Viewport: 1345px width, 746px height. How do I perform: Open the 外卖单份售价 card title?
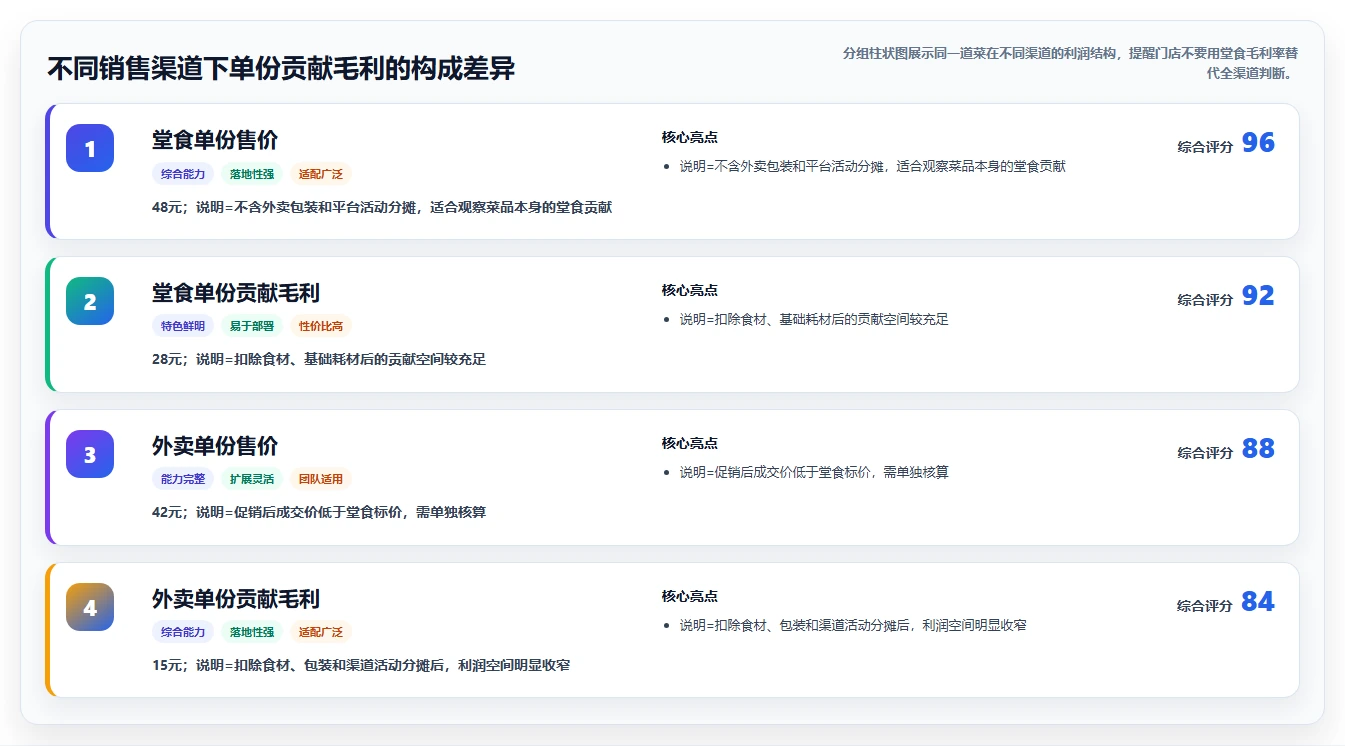pos(215,446)
